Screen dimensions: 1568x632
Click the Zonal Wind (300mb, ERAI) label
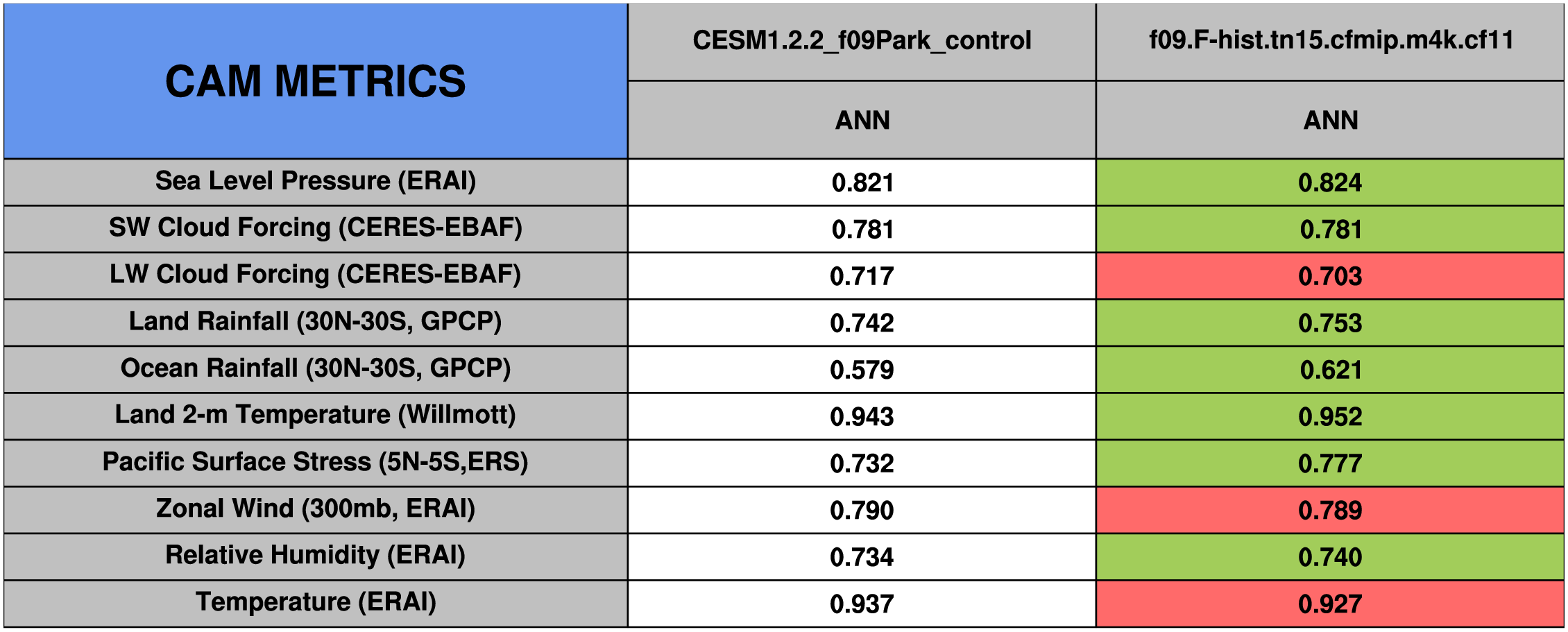(315, 509)
